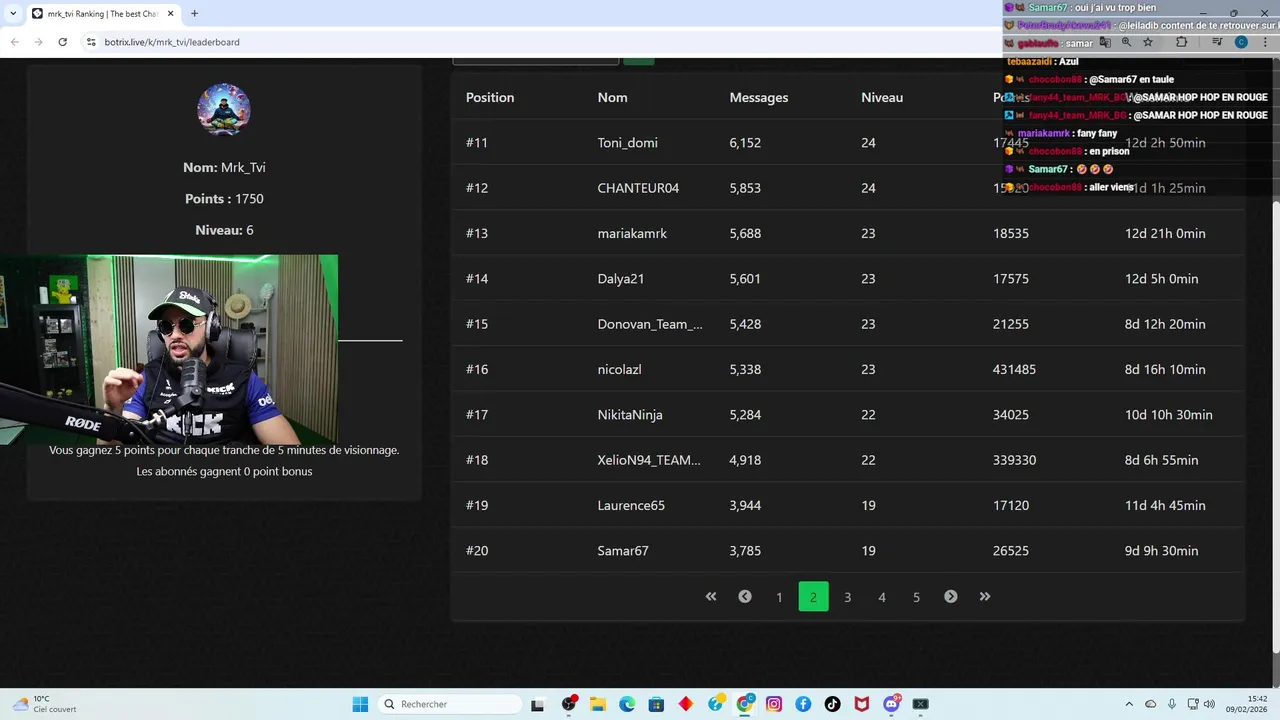
Task: Sort table by Niveau column header
Action: [882, 97]
